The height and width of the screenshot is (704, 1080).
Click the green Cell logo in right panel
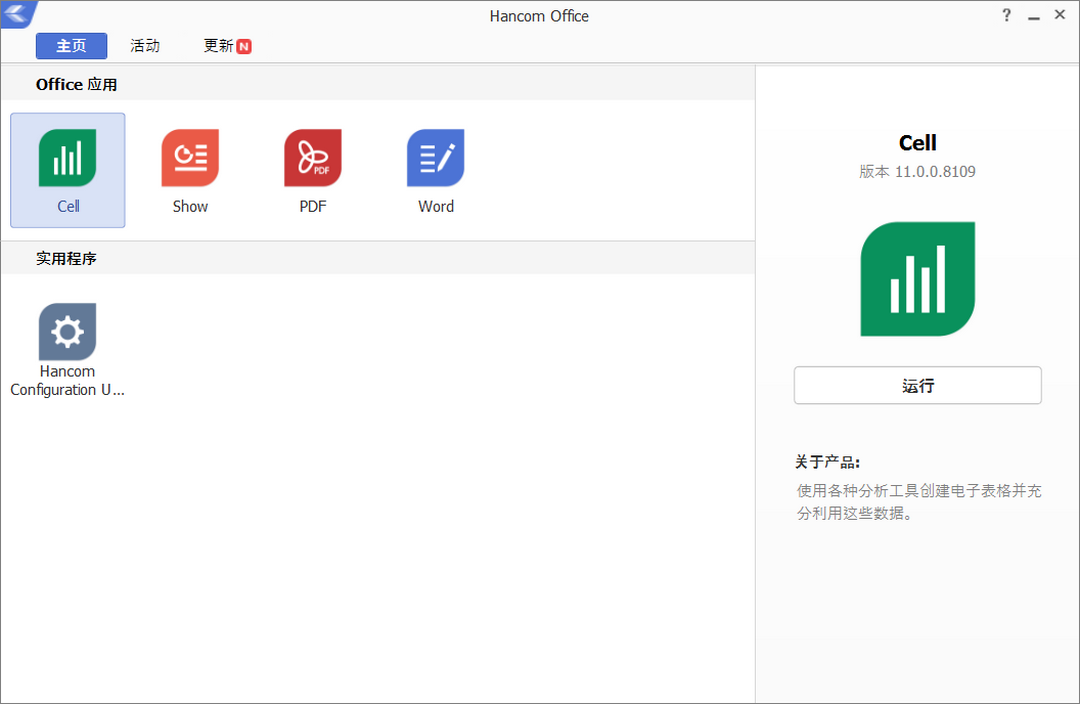[x=917, y=278]
